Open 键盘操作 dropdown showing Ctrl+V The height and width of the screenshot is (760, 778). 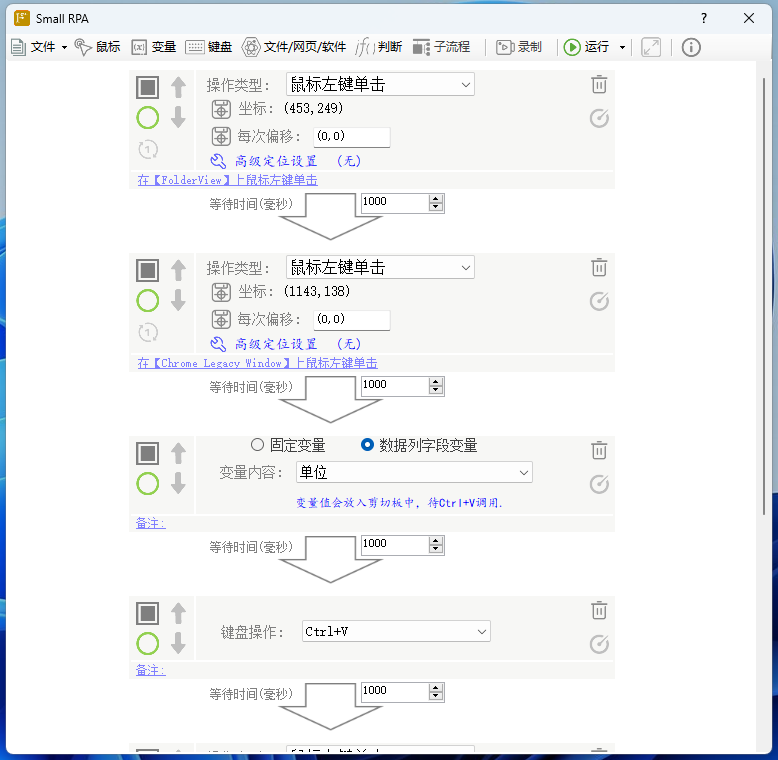(396, 632)
